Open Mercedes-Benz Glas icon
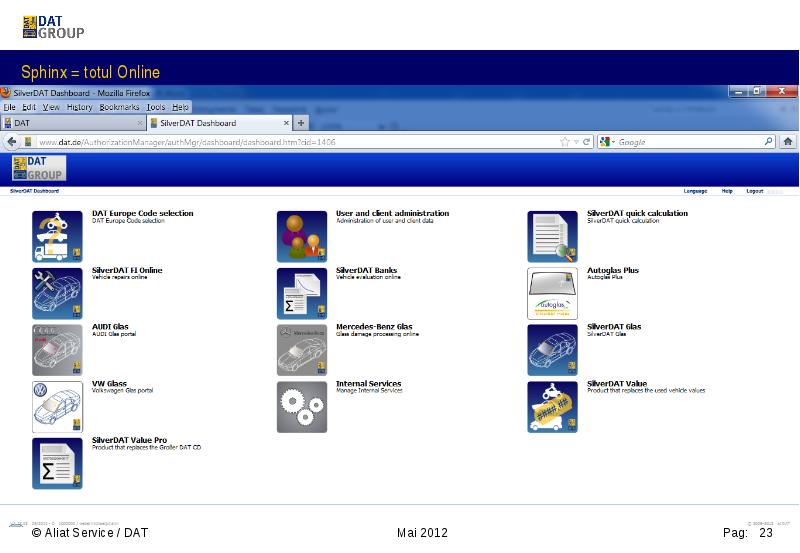 [x=302, y=350]
